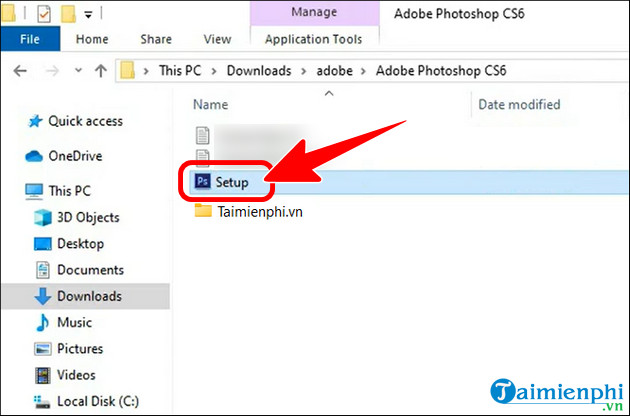Viewport: 630px width, 416px height.
Task: Open Pictures in sidebar
Action: click(80, 348)
